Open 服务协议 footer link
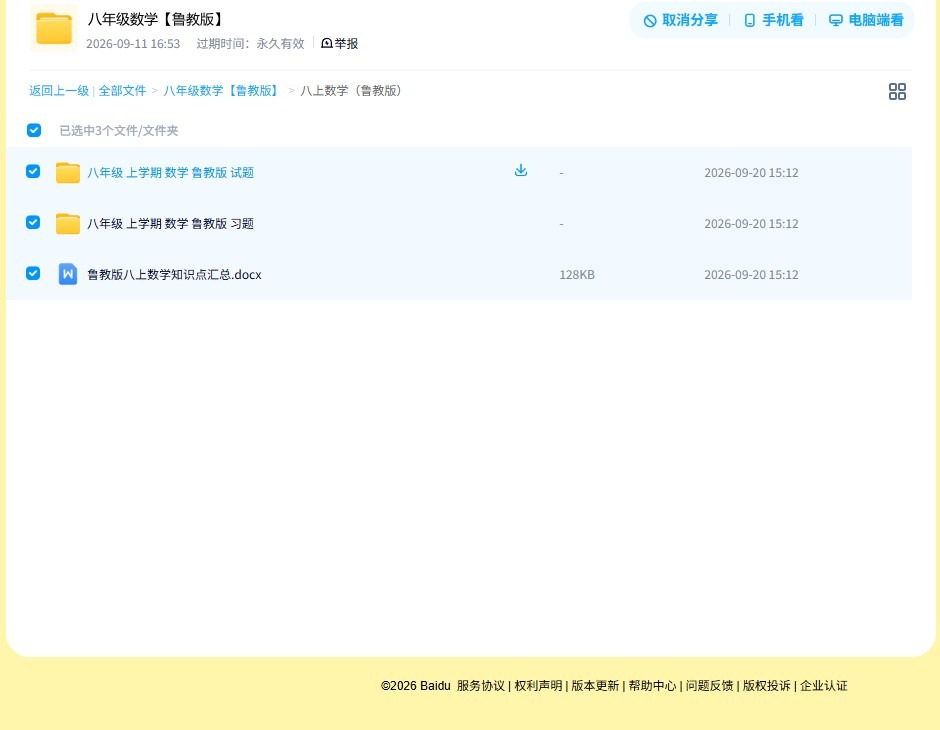The image size is (940, 730). pyautogui.click(x=481, y=686)
